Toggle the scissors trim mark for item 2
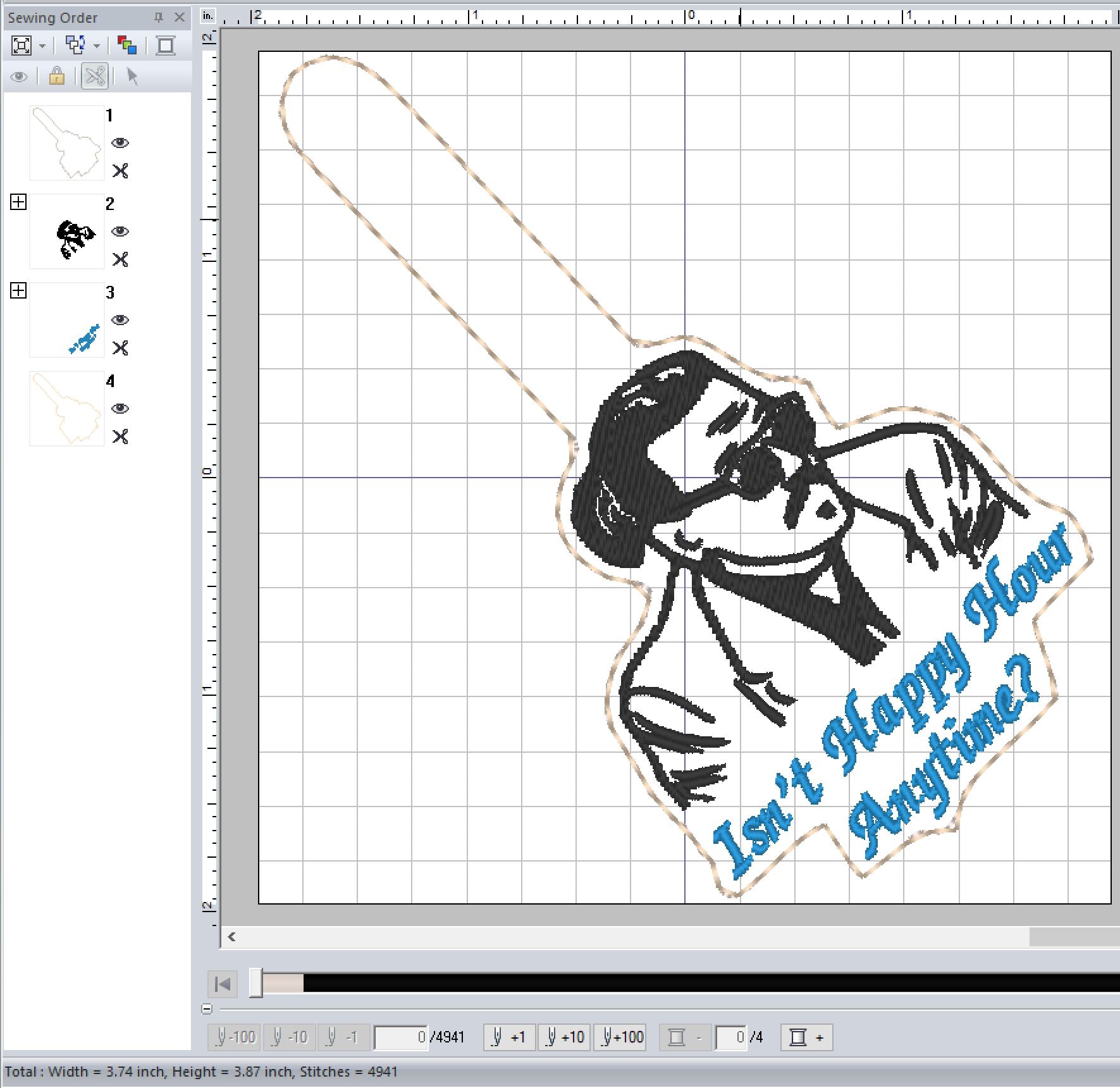The height and width of the screenshot is (1088, 1120). [x=120, y=259]
